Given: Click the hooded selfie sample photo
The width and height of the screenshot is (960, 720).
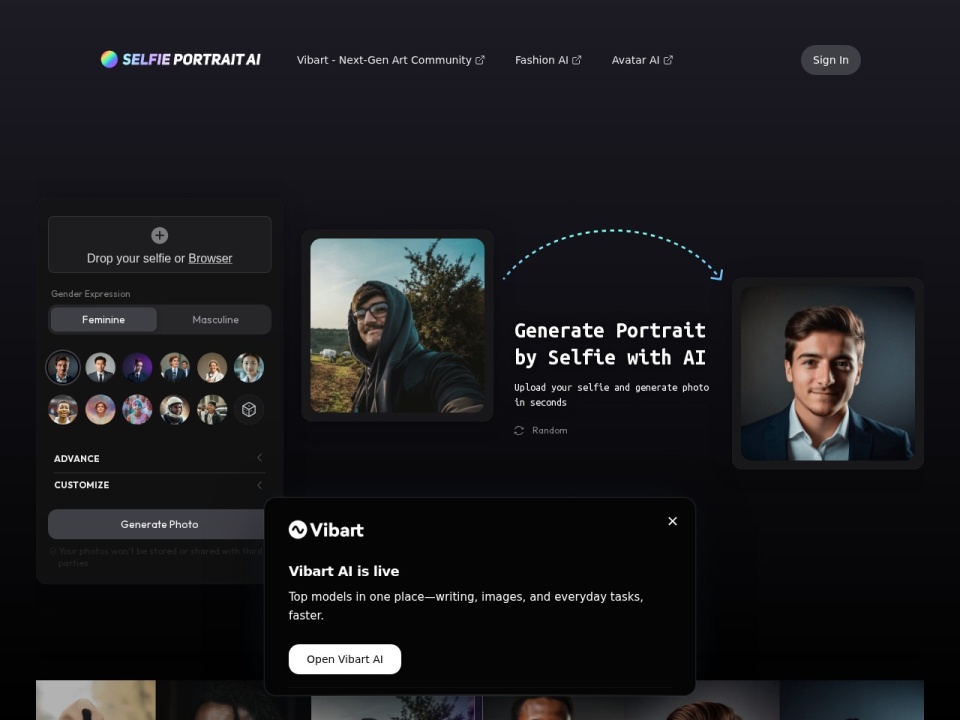Looking at the screenshot, I should click(397, 325).
